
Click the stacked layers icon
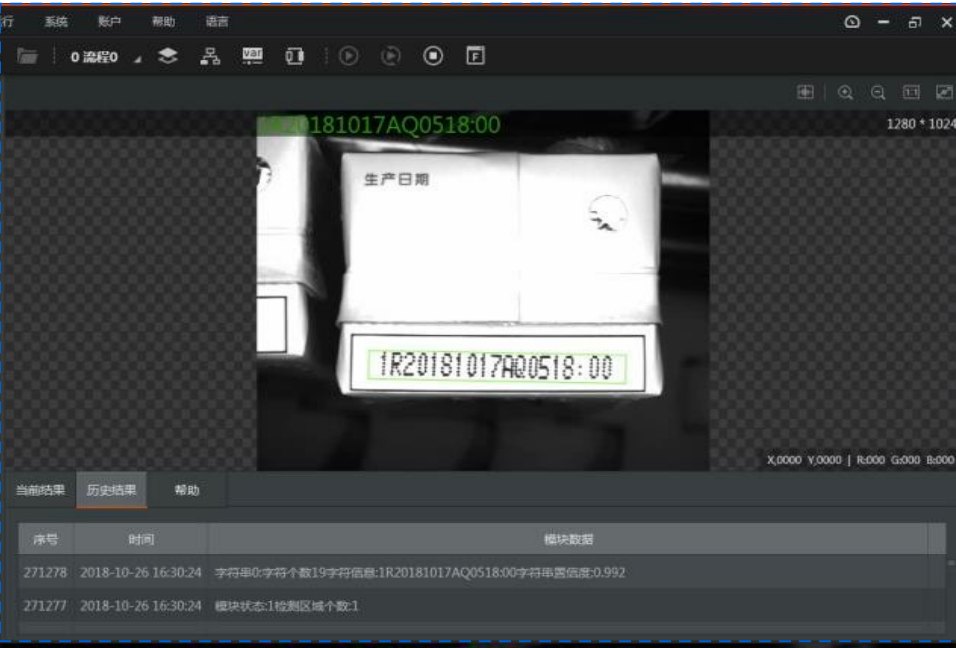(x=168, y=56)
